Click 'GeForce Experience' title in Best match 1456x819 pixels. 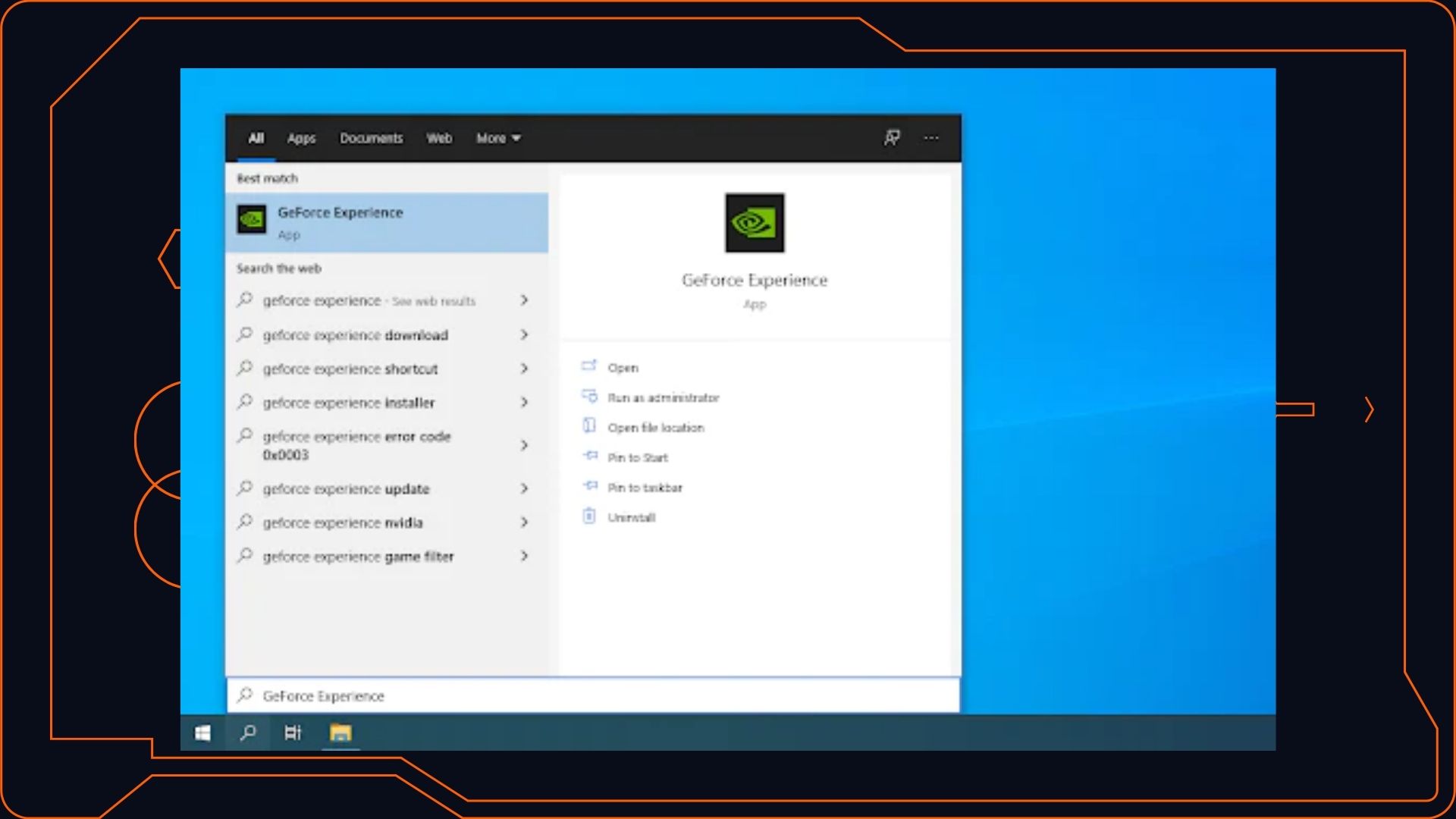click(340, 212)
